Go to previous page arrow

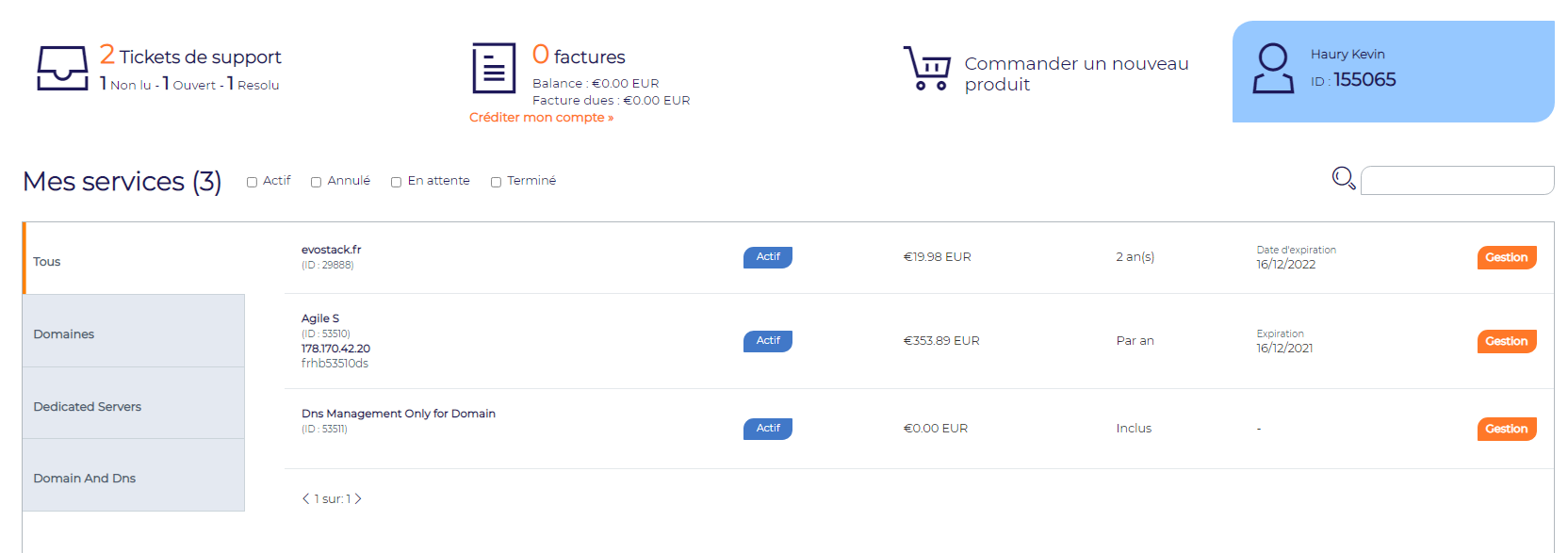click(x=305, y=498)
